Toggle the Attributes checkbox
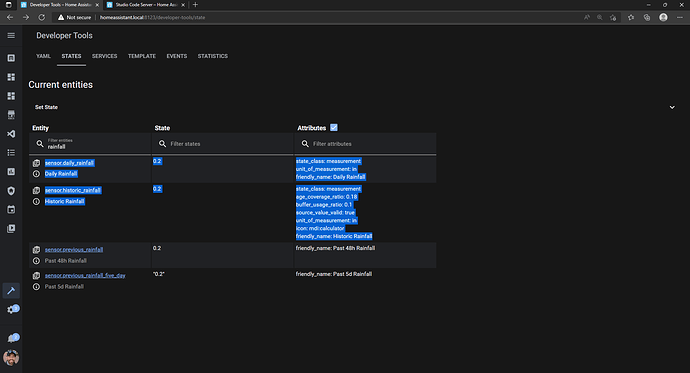Viewport: 690px width, 373px height. pyautogui.click(x=334, y=128)
